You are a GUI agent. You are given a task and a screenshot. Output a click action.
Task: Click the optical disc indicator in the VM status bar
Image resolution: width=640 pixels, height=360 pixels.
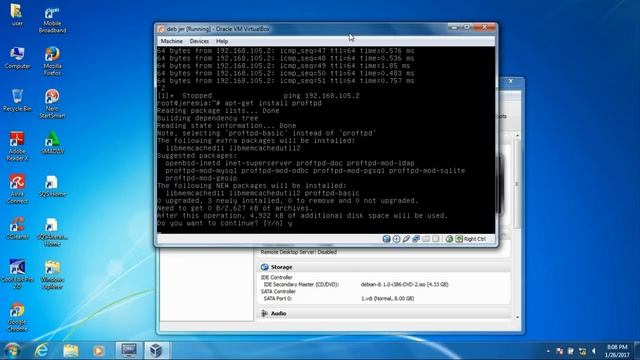pyautogui.click(x=396, y=239)
